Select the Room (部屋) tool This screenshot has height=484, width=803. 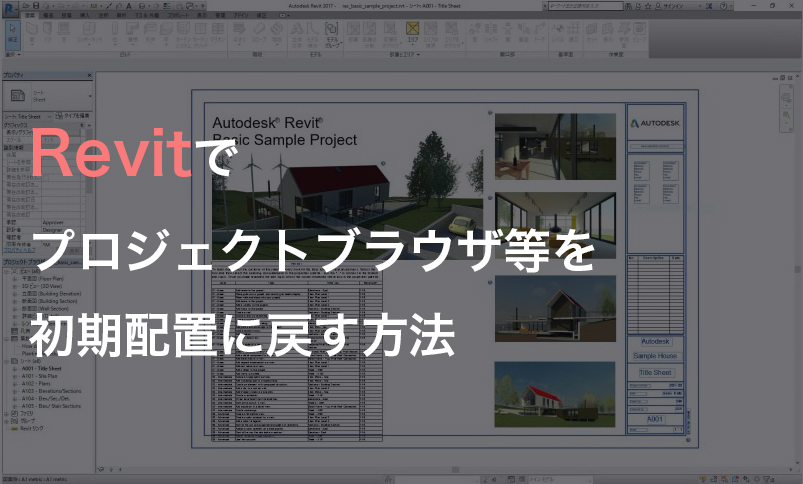coord(353,33)
